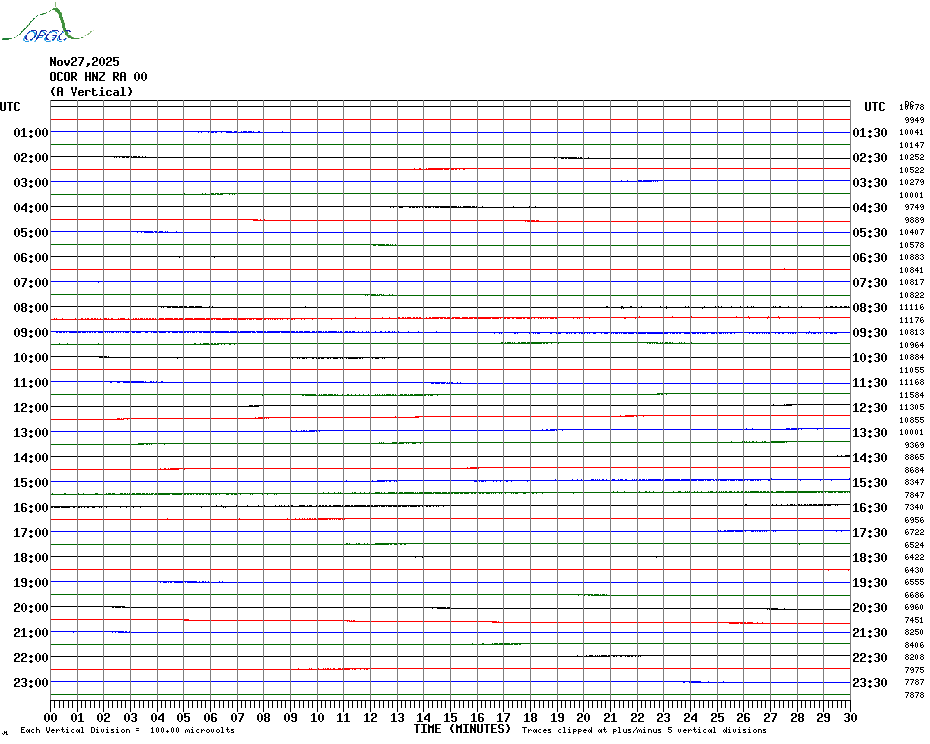Click minute axis label 00
Viewport: 930px width, 744px height.
coord(51,718)
